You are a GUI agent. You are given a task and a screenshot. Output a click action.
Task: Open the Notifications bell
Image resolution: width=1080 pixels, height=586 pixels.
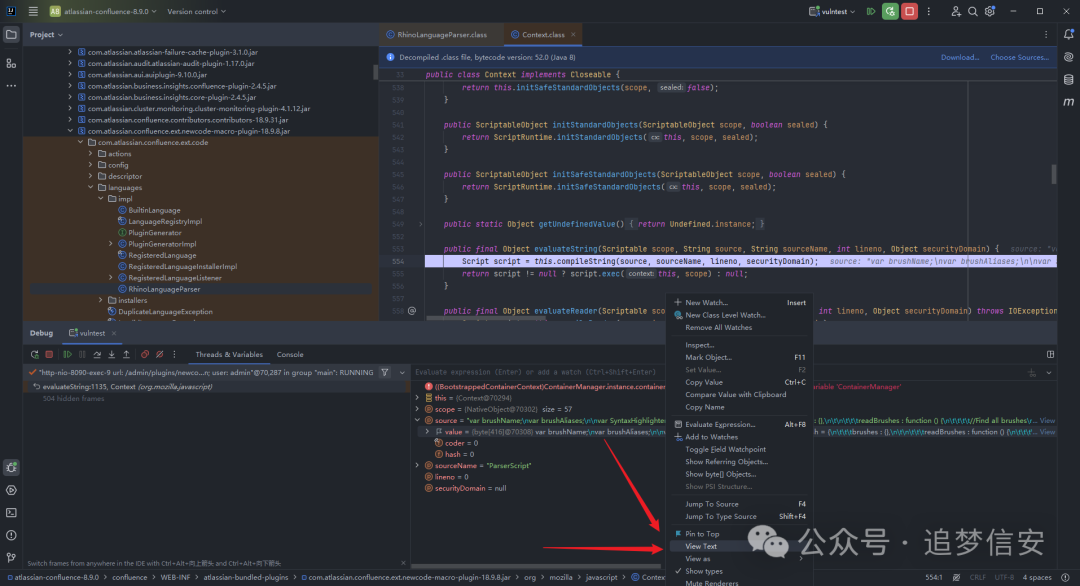point(1068,34)
